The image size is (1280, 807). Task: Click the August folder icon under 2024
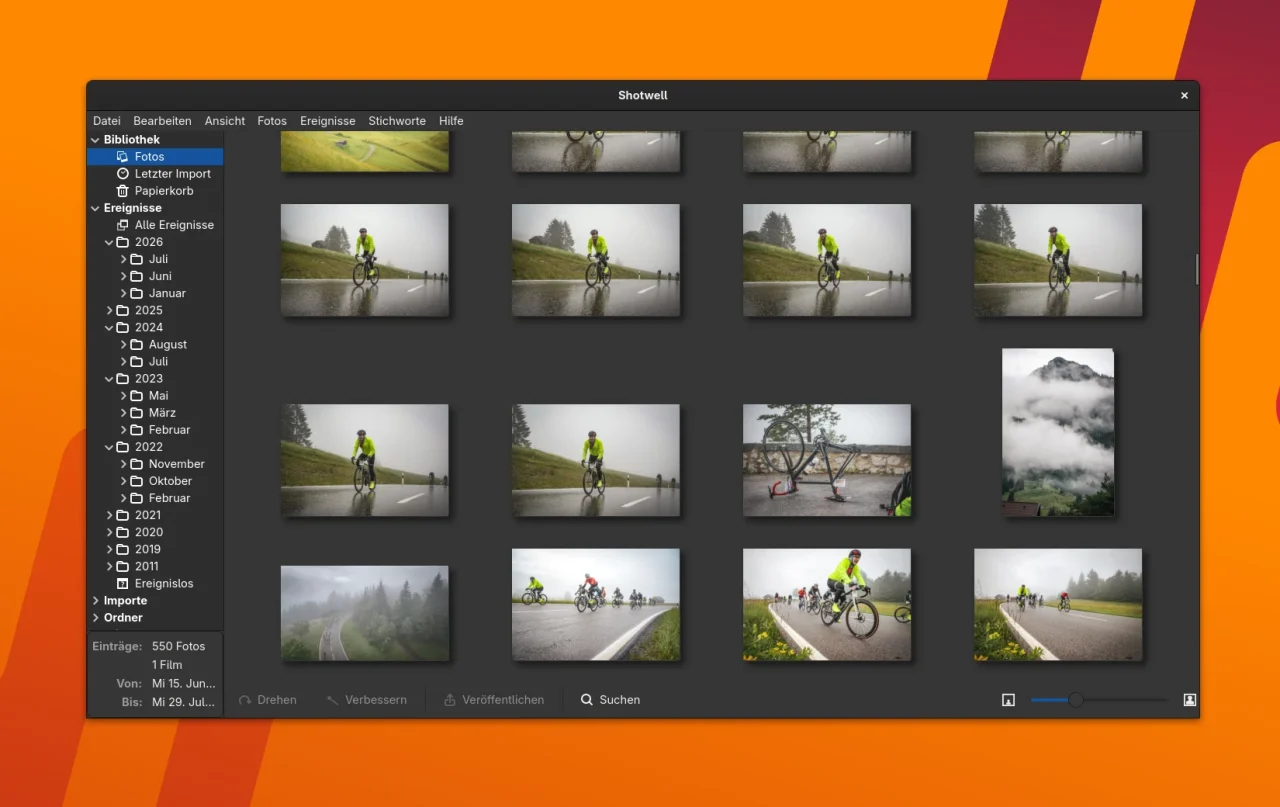(x=136, y=344)
